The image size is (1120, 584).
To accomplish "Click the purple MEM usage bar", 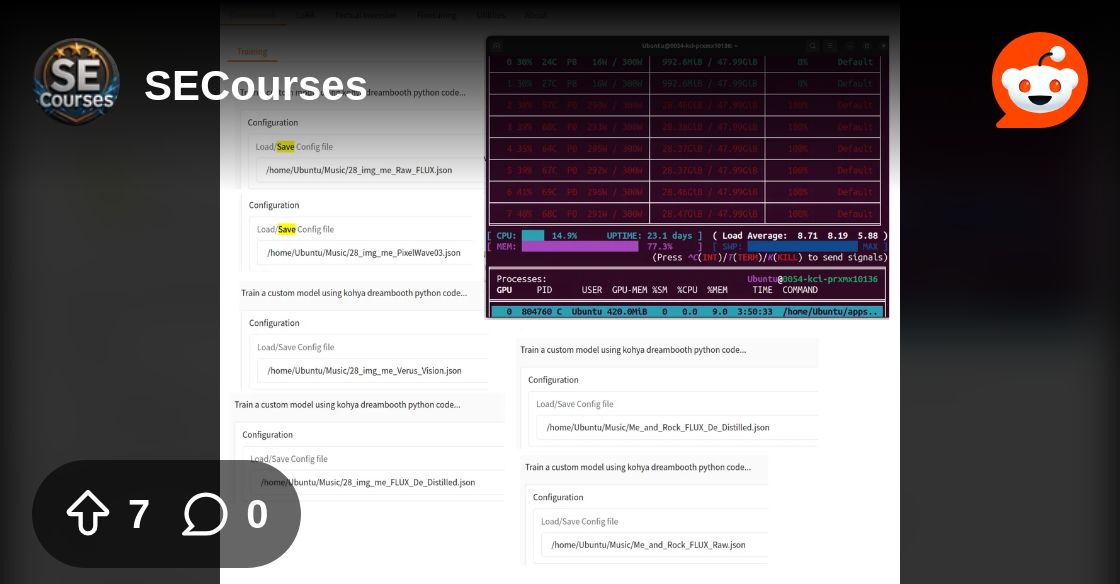I will [580, 246].
